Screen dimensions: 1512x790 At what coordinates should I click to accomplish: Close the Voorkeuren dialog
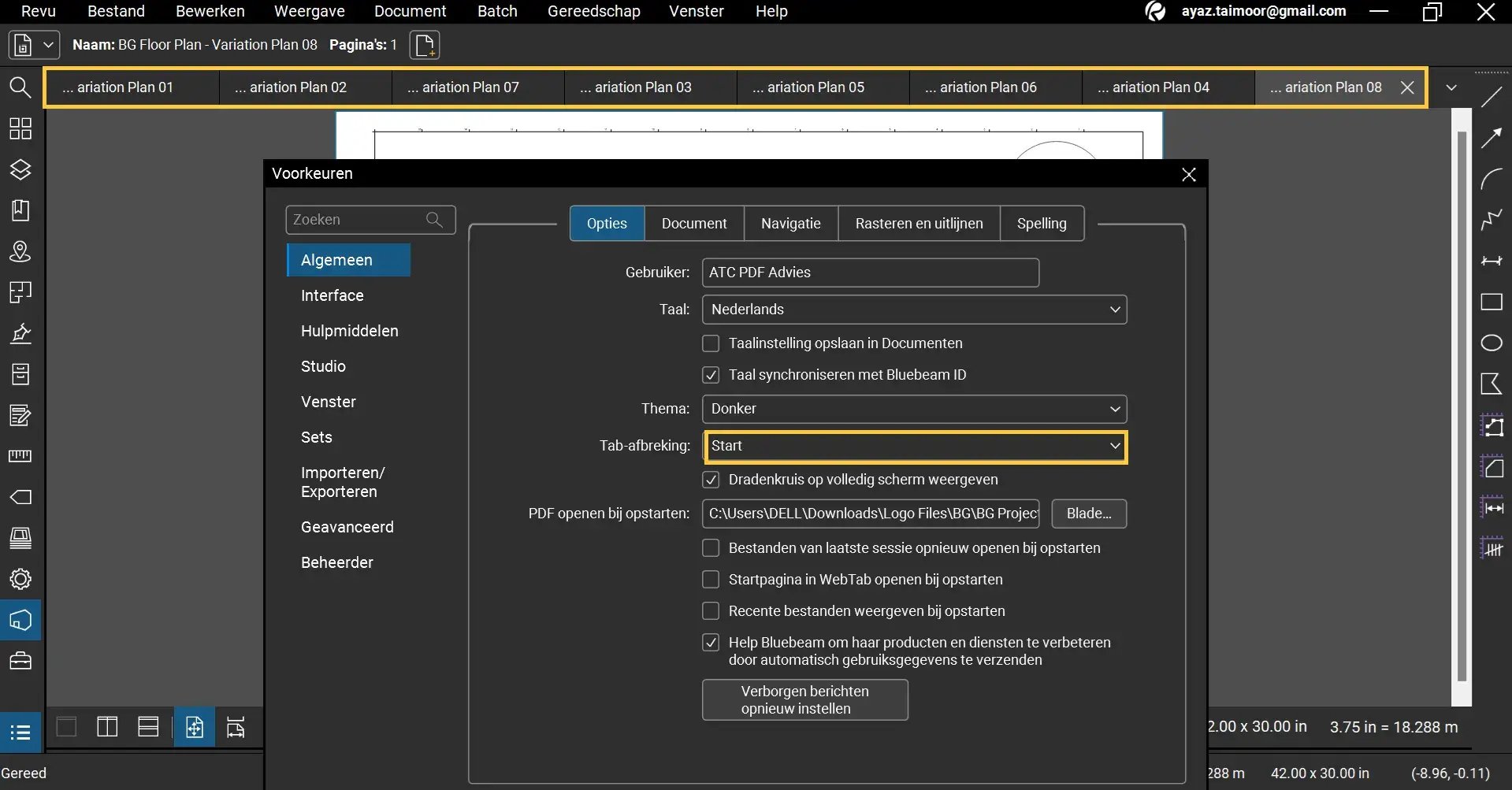click(x=1189, y=175)
